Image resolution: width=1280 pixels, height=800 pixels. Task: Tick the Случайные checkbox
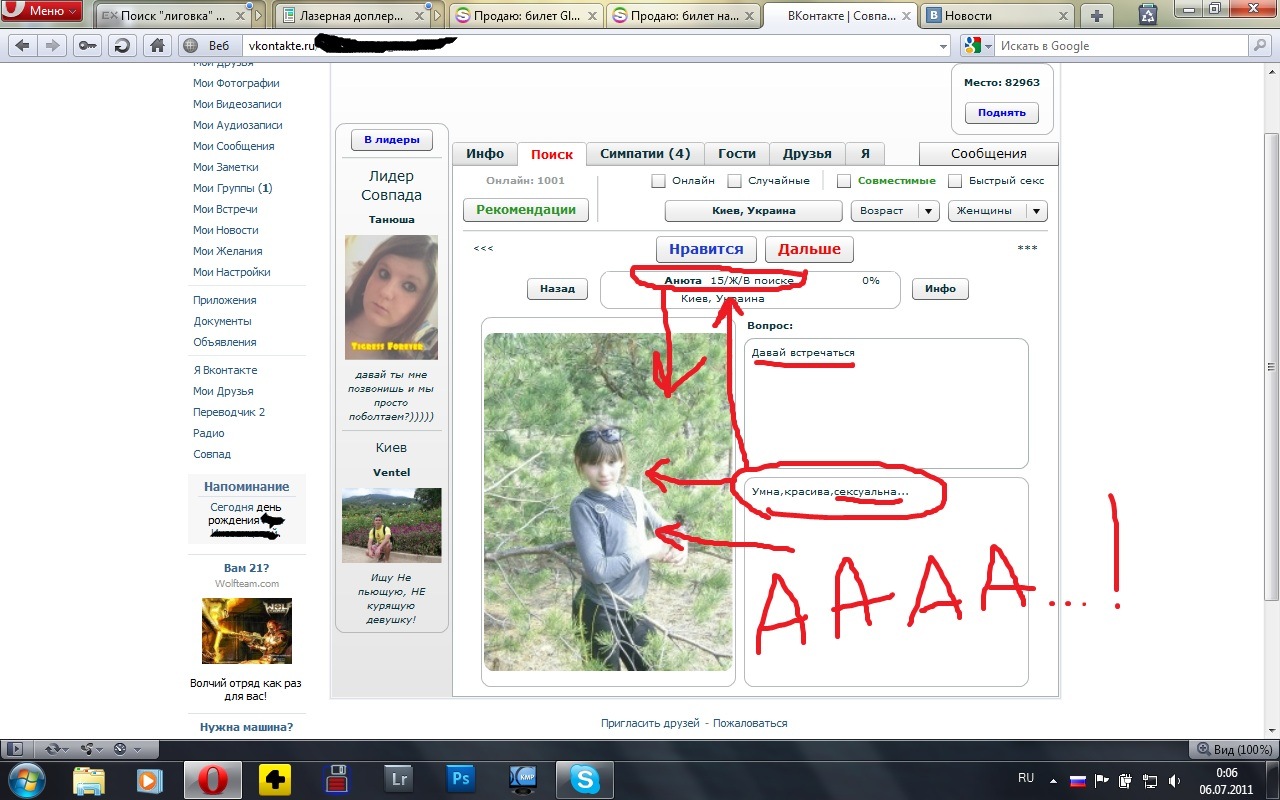tap(734, 181)
